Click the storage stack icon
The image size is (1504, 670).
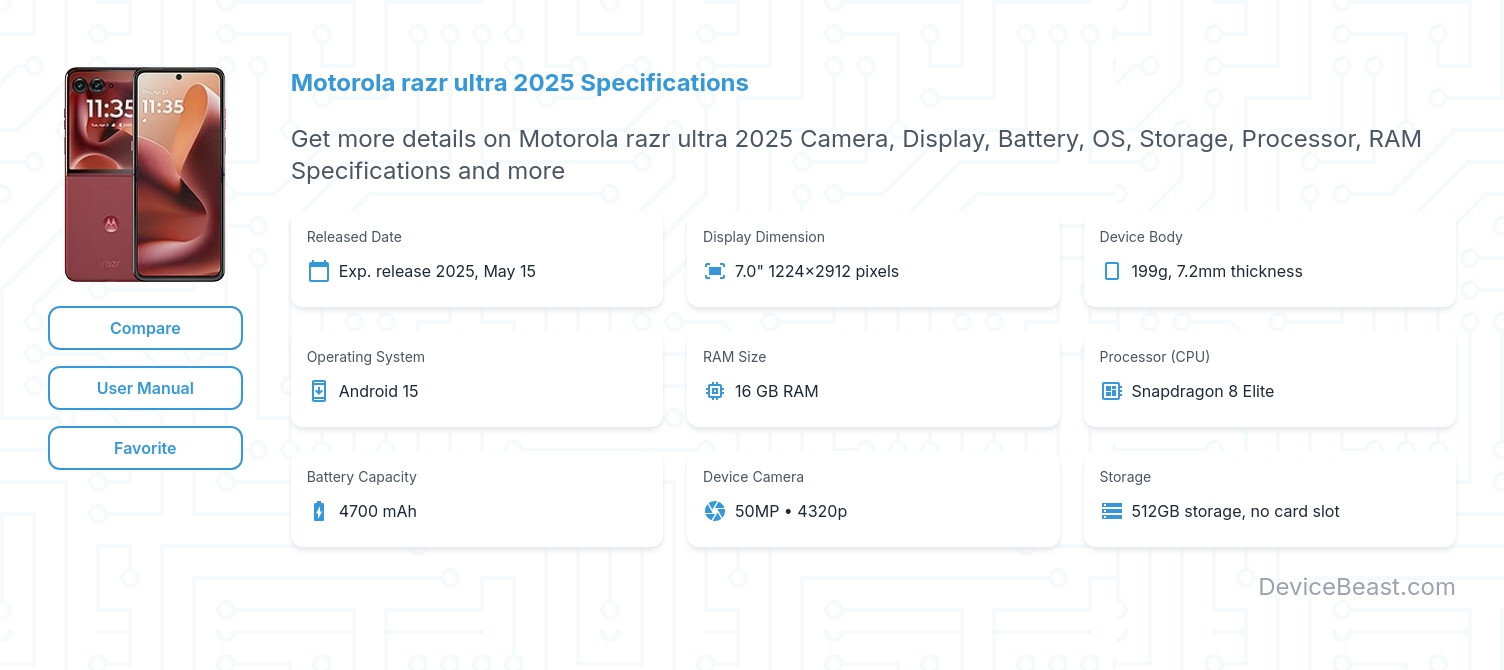point(1111,511)
